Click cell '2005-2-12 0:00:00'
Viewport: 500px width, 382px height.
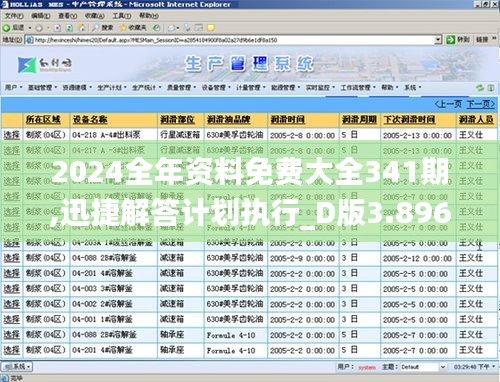(x=417, y=258)
